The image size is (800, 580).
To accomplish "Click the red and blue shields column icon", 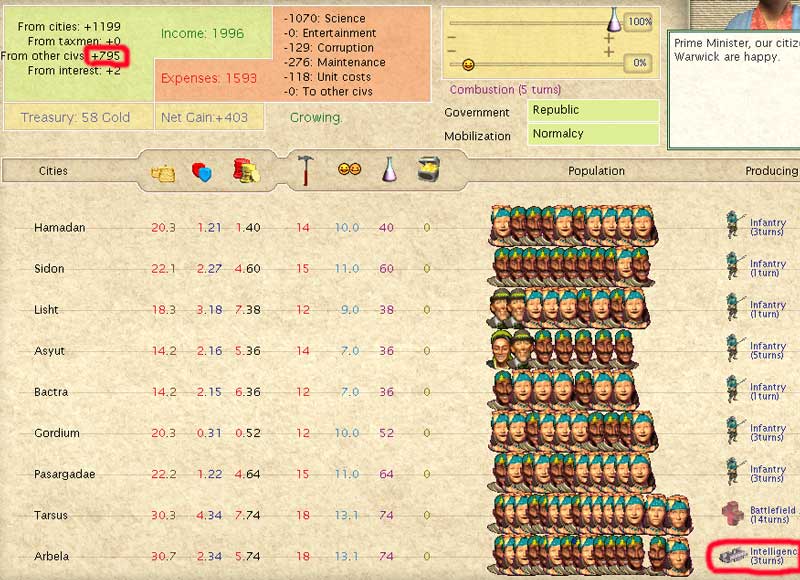I will pyautogui.click(x=201, y=172).
